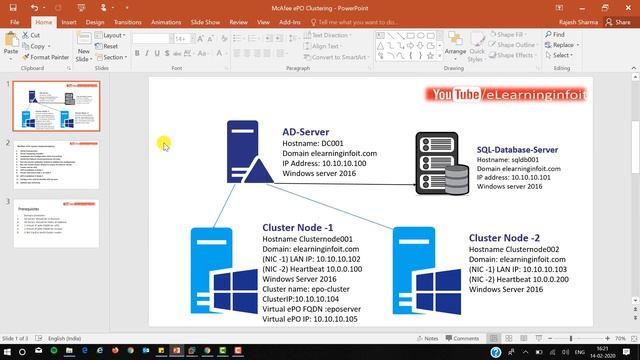Open the Windows Start menu
Image resolution: width=640 pixels, height=360 pixels.
(x=7, y=351)
